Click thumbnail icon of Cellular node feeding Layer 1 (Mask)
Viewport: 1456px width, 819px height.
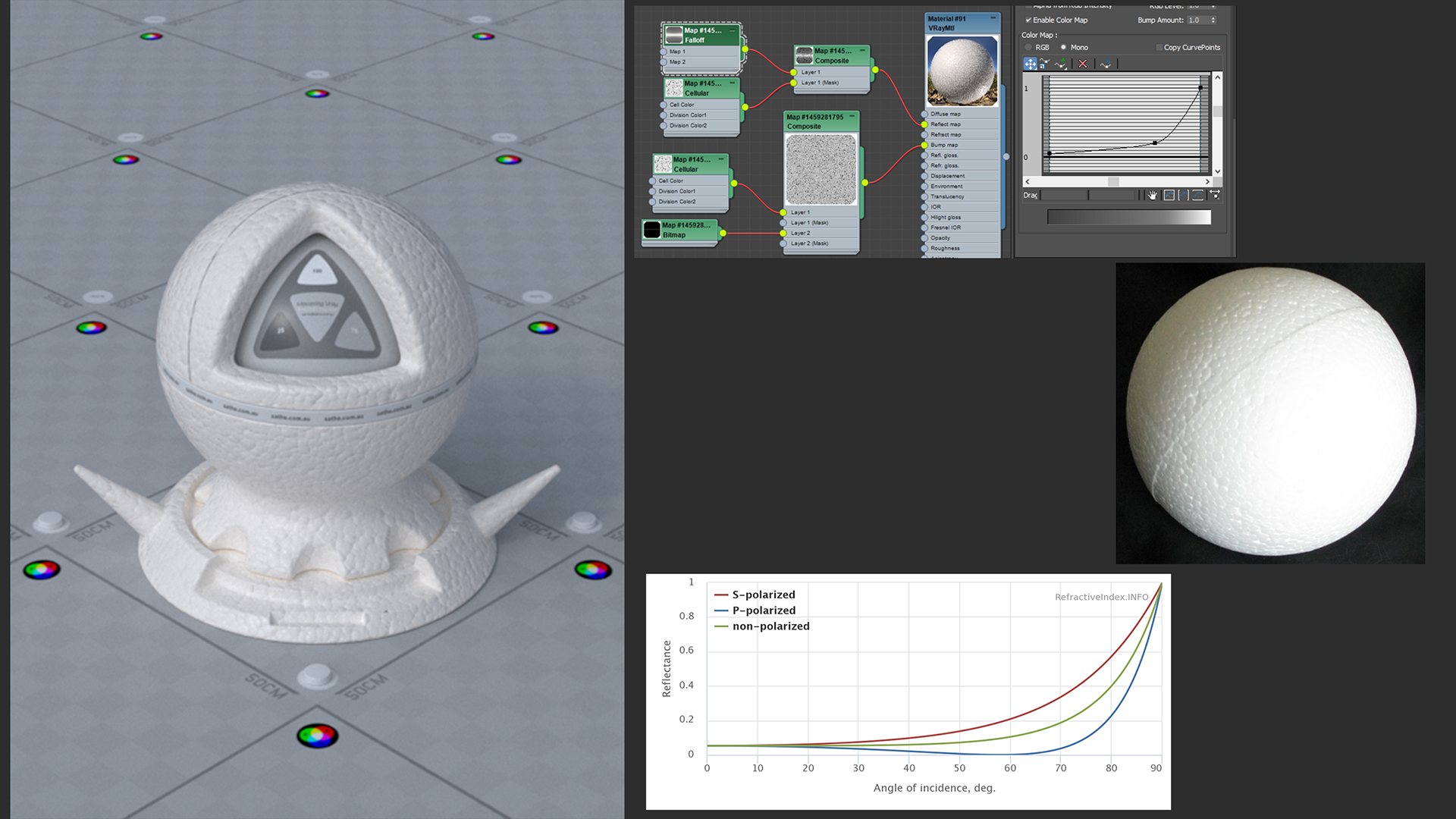pyautogui.click(x=674, y=88)
